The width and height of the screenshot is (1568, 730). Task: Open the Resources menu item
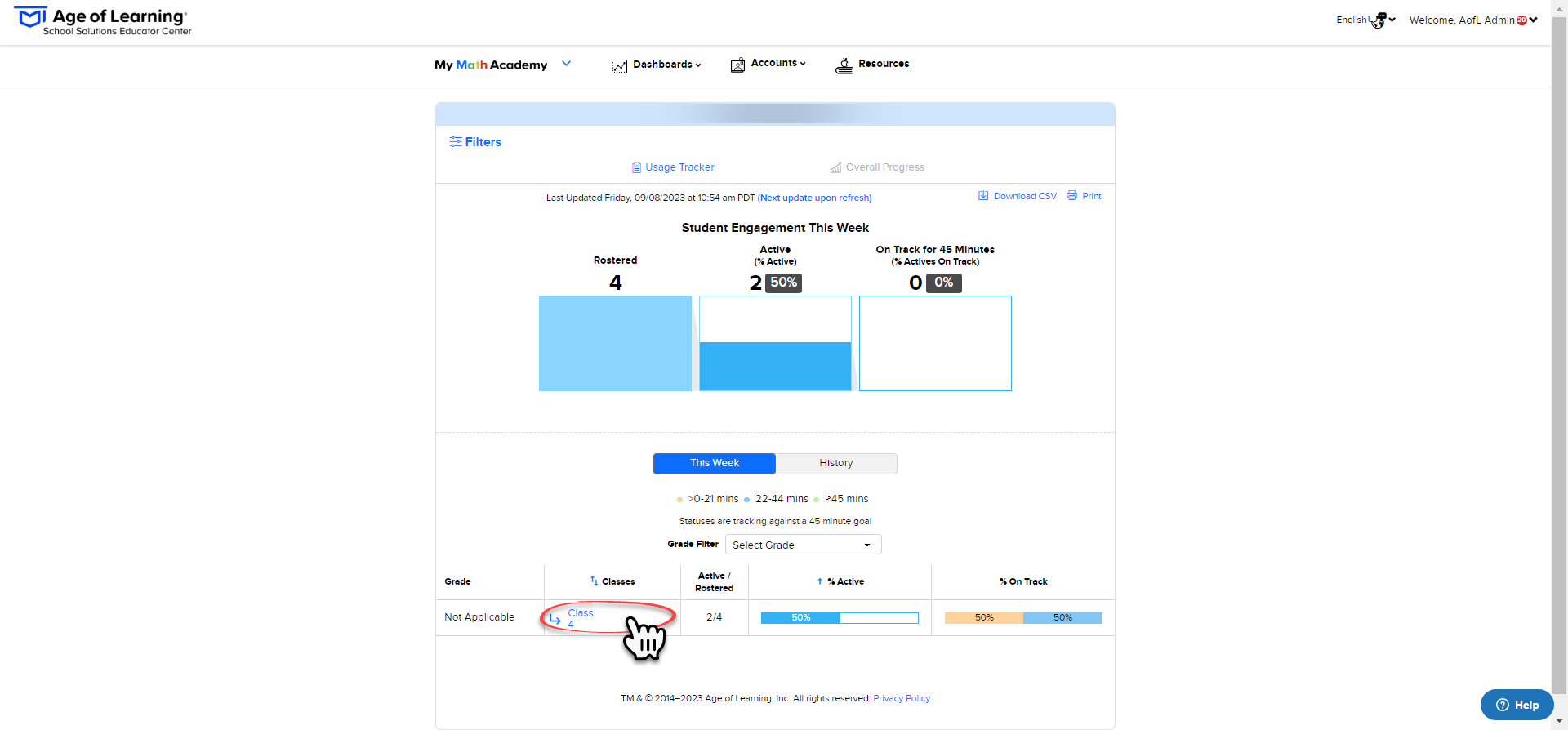click(872, 65)
